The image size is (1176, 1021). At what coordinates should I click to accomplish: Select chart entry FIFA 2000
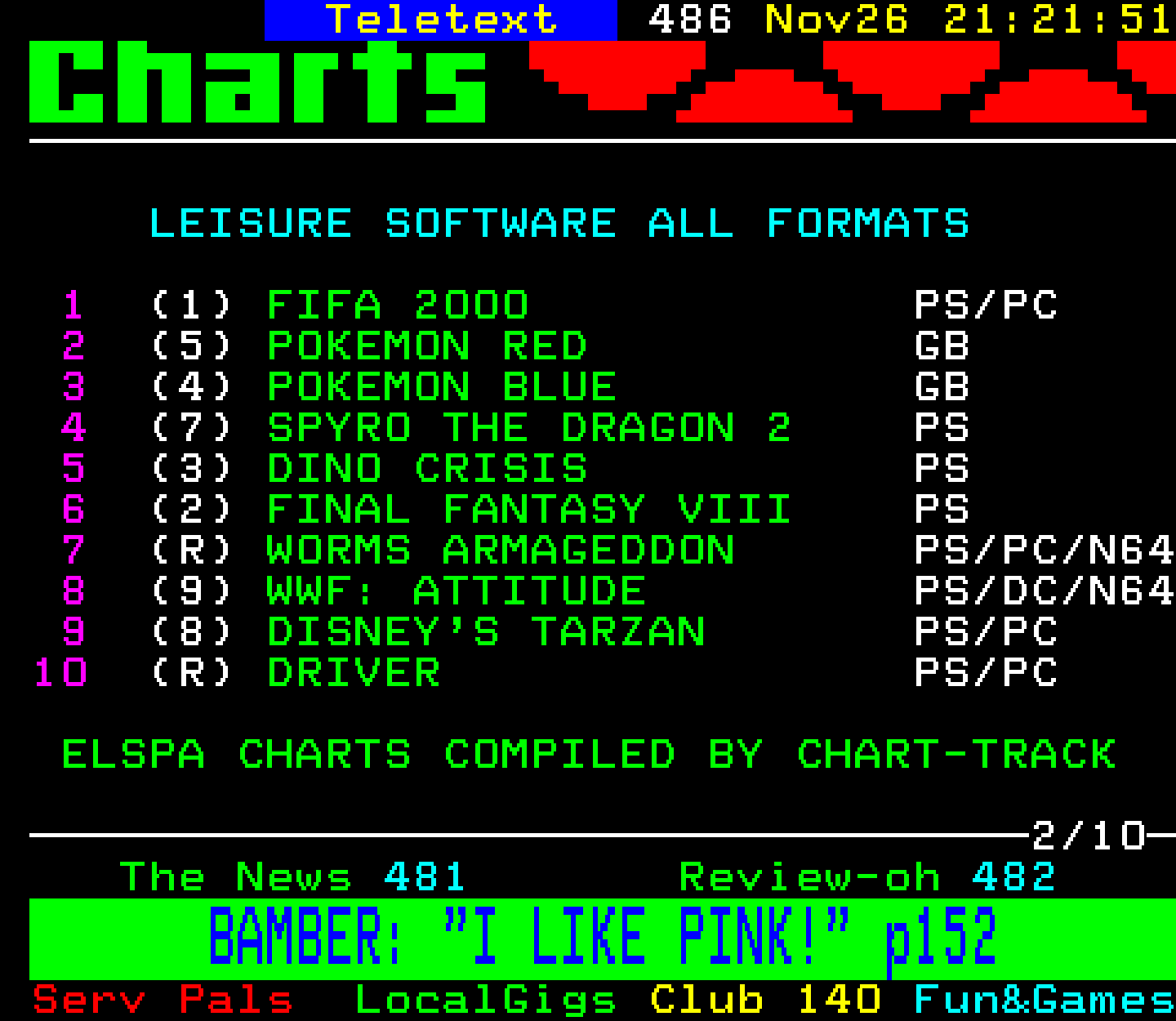(x=398, y=305)
